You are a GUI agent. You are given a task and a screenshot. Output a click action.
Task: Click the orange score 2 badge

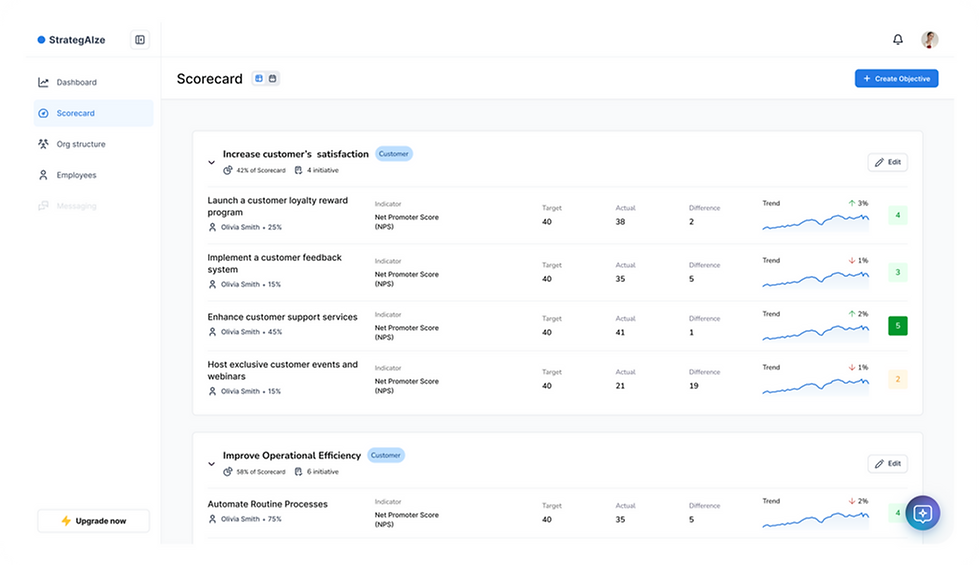(897, 379)
